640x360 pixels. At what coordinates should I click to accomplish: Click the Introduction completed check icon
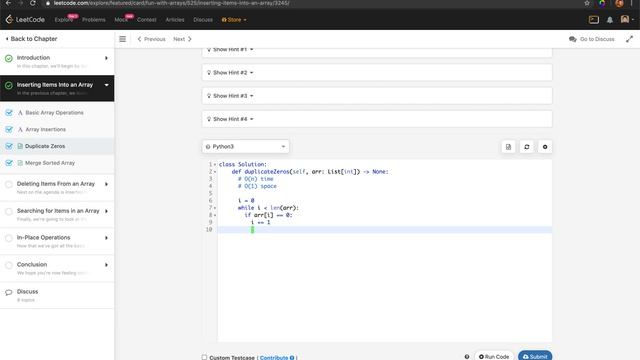click(9, 58)
